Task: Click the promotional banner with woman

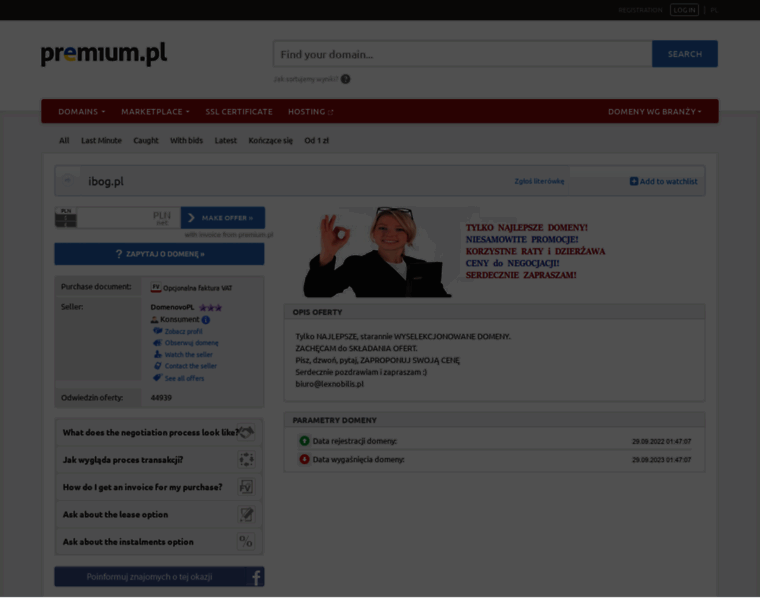Action: coord(454,252)
